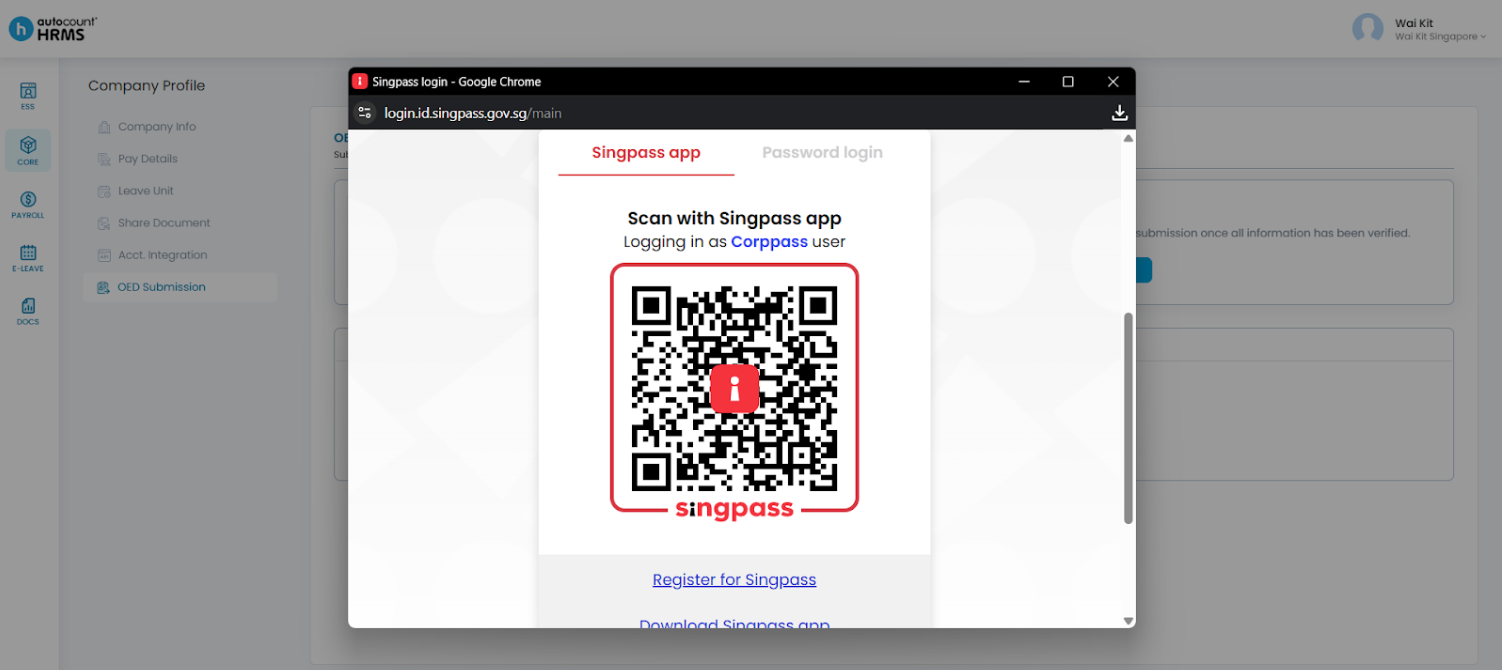Image resolution: width=1502 pixels, height=670 pixels.
Task: Open Share Document in Company Profile menu
Action: pyautogui.click(x=164, y=223)
